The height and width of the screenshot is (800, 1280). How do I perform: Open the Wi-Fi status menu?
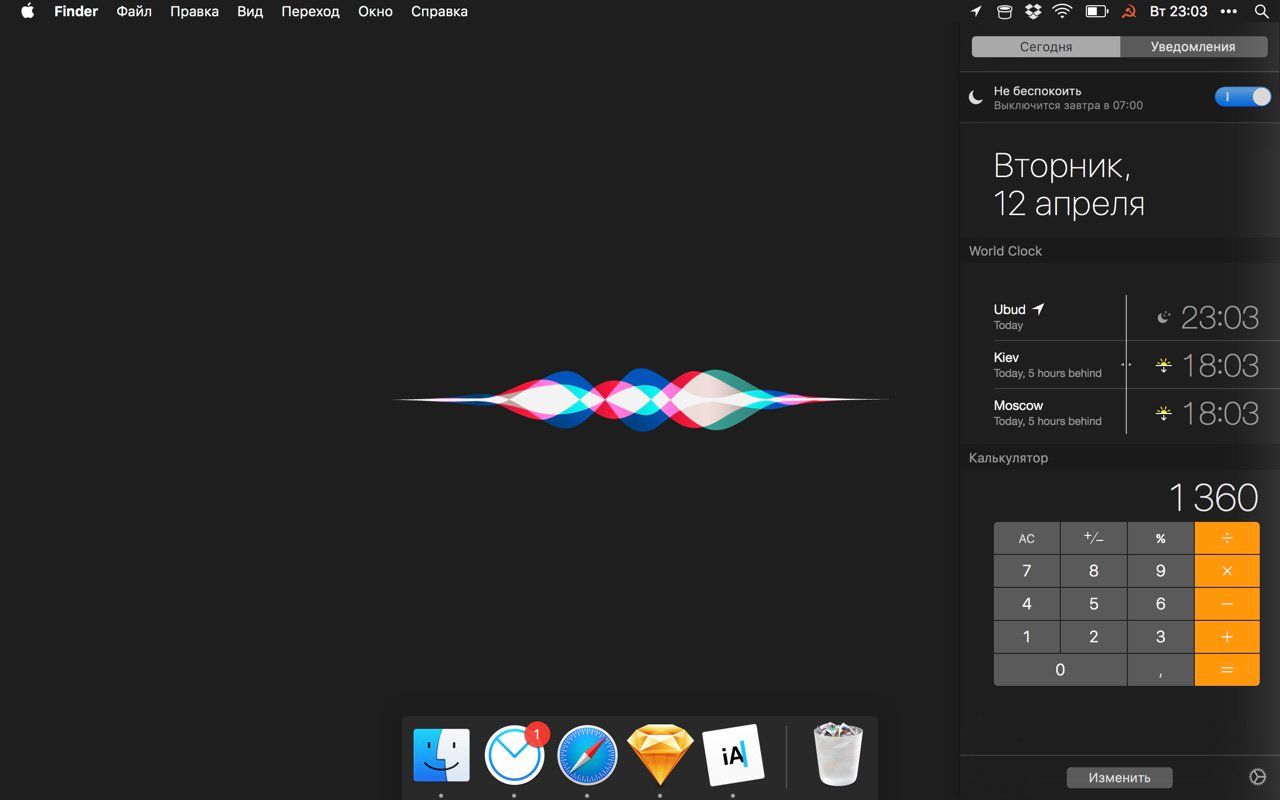point(1063,12)
